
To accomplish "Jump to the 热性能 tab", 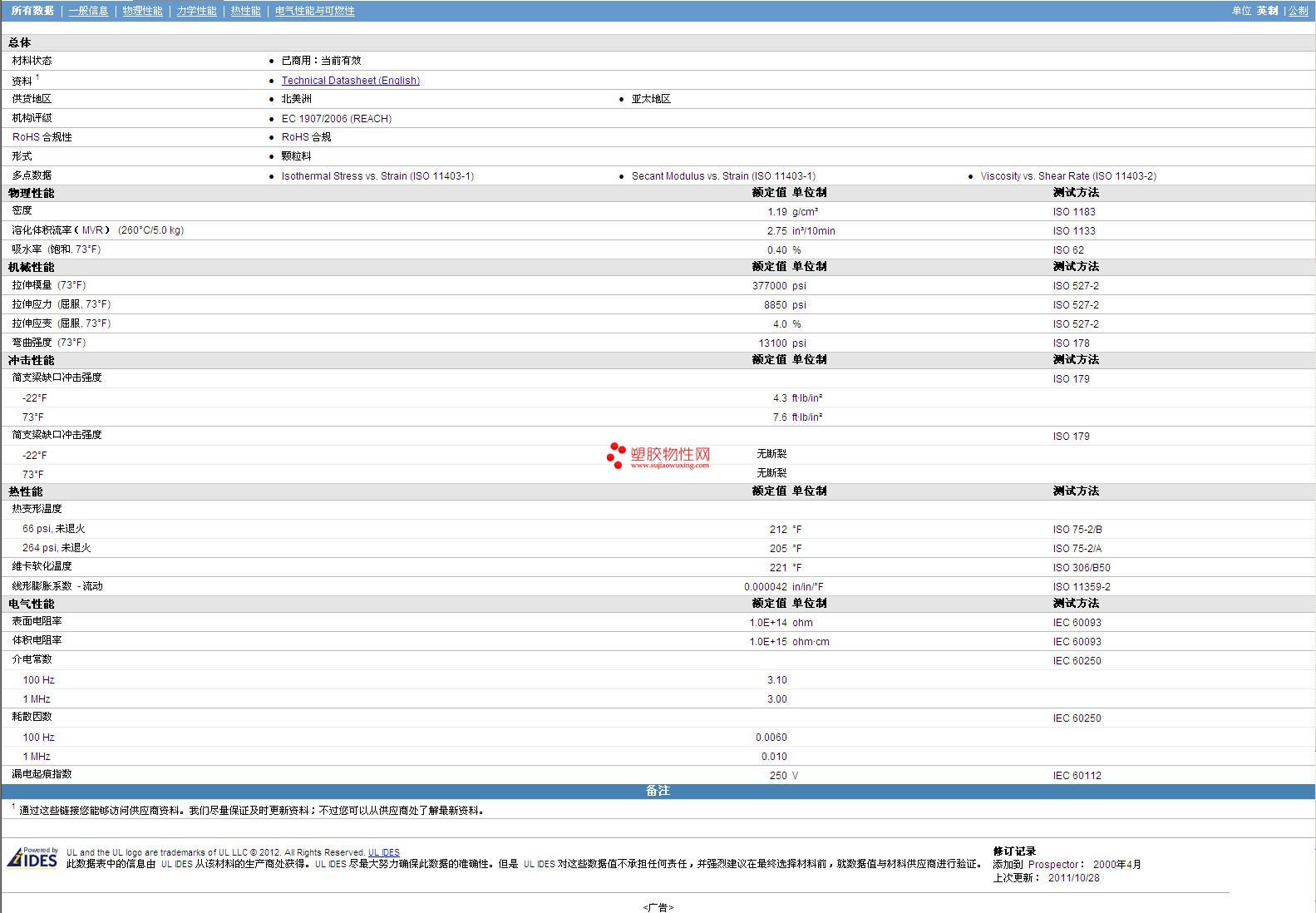I will pos(245,11).
